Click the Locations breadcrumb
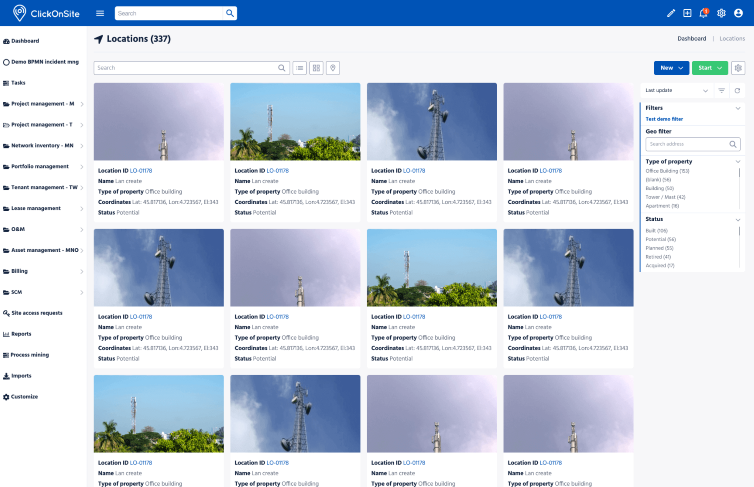The image size is (754, 487). coord(732,38)
